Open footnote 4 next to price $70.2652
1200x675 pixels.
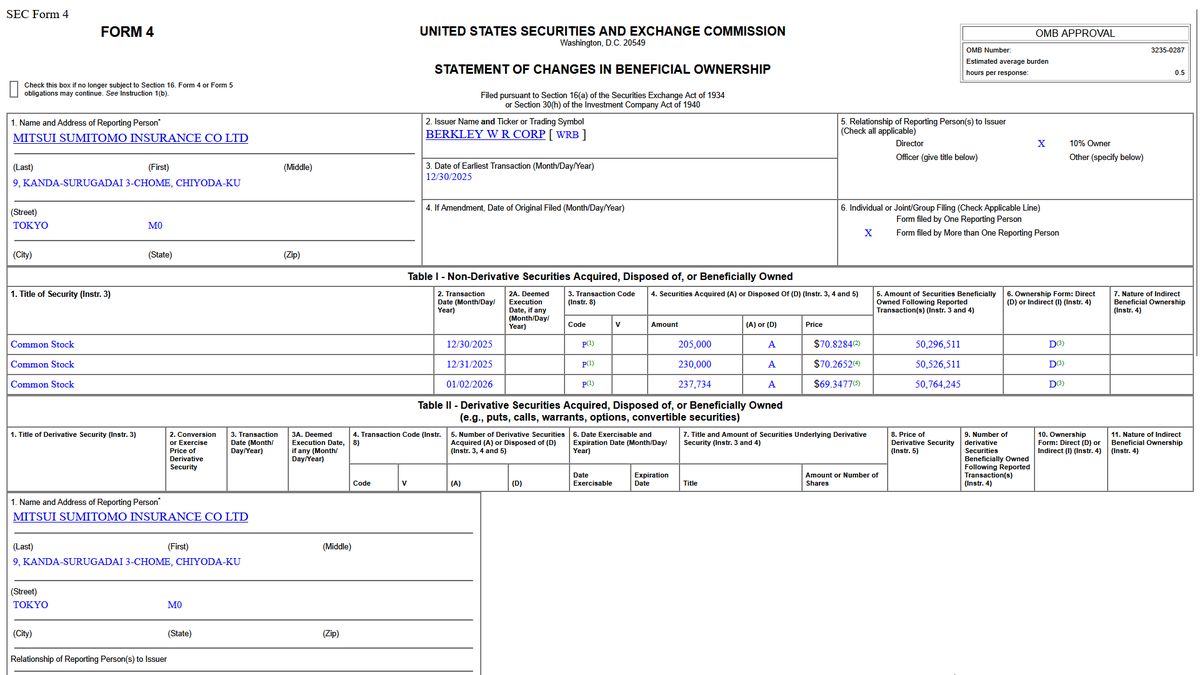(x=856, y=364)
